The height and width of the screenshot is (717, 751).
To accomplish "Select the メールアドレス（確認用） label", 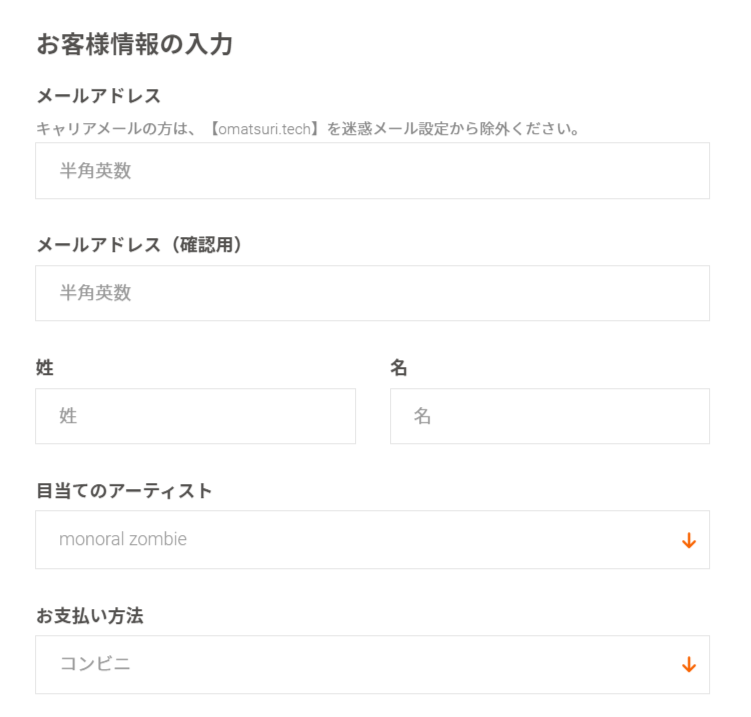I will 140,245.
